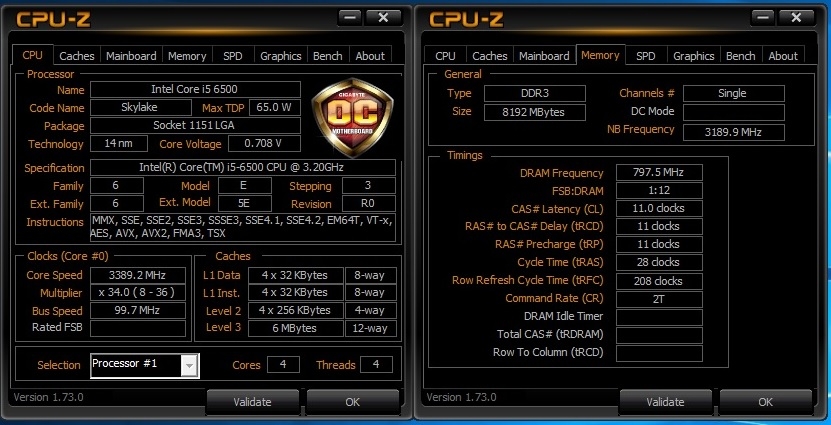Click the CPU-Z logo in left window

click(53, 20)
